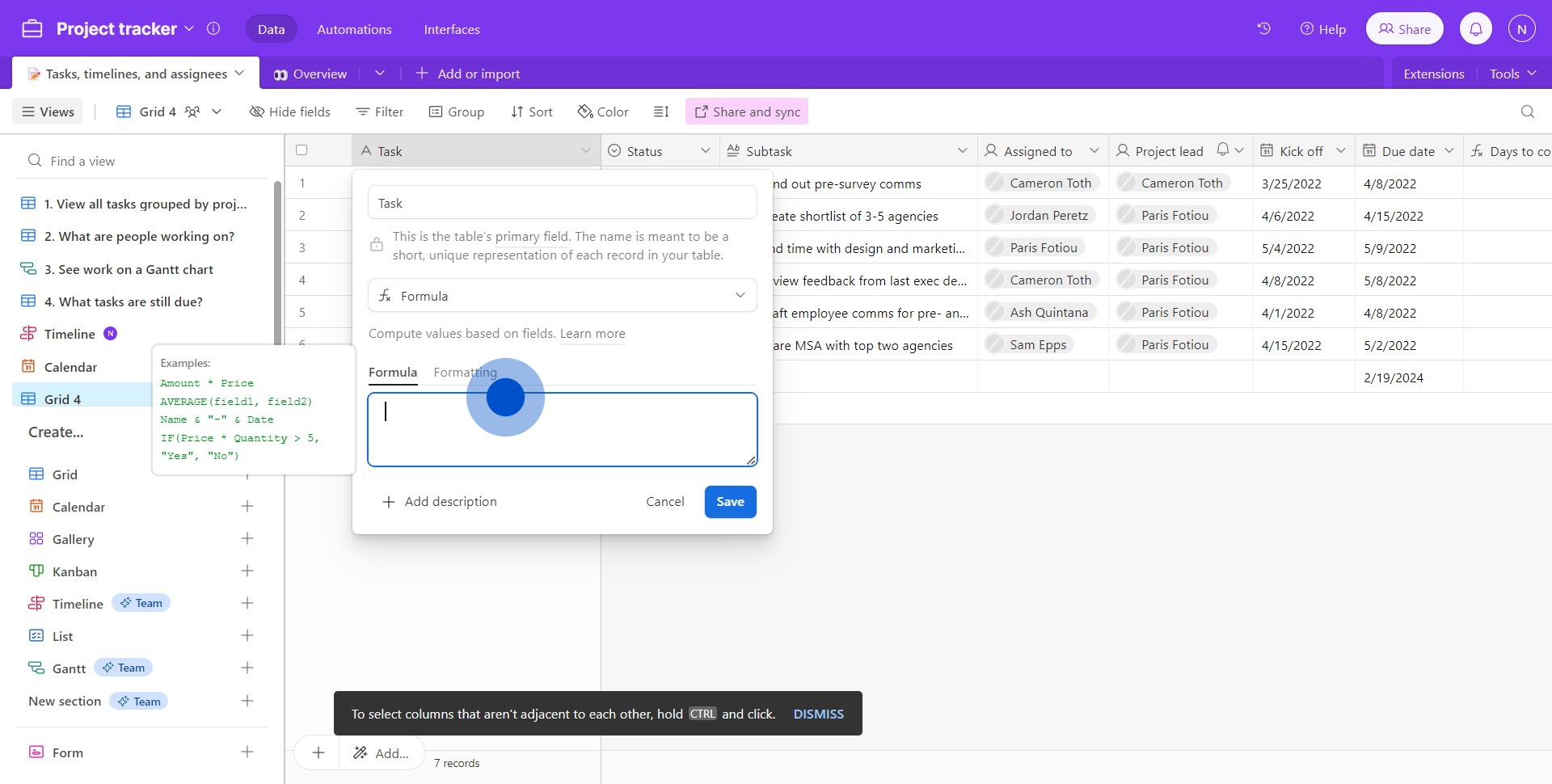Click the Save button
Image resolution: width=1552 pixels, height=784 pixels.
click(730, 502)
